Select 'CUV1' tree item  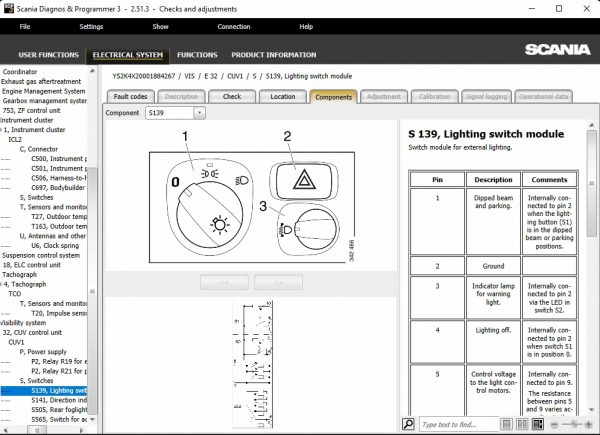pyautogui.click(x=16, y=342)
